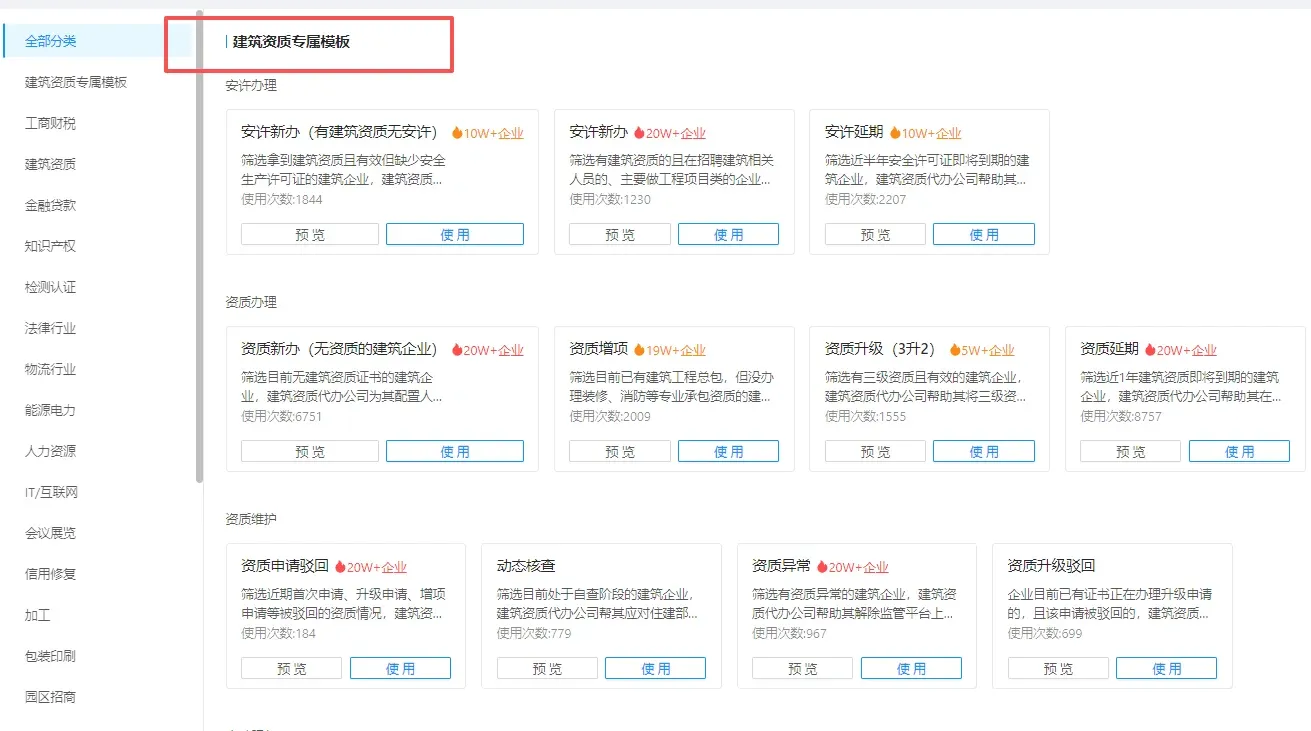This screenshot has width=1311, height=731.
Task: Select 检测认证 sidebar item
Action: pos(50,287)
